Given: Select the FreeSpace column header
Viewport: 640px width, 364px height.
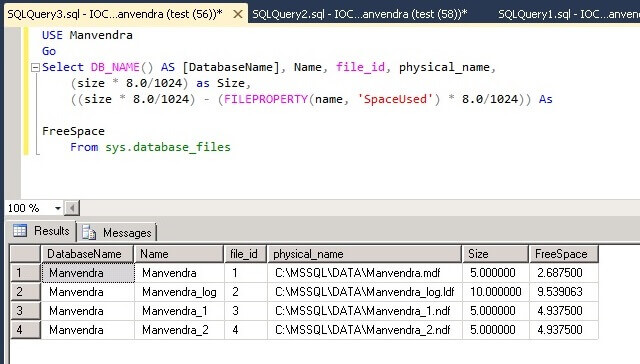Looking at the screenshot, I should pos(564,254).
